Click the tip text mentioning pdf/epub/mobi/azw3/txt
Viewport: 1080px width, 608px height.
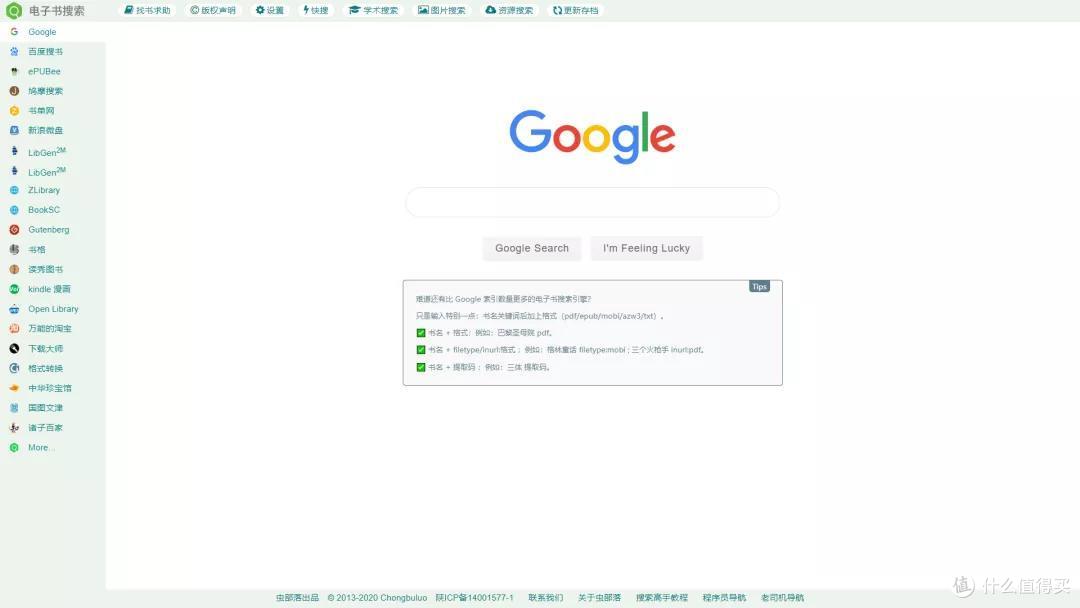point(539,316)
